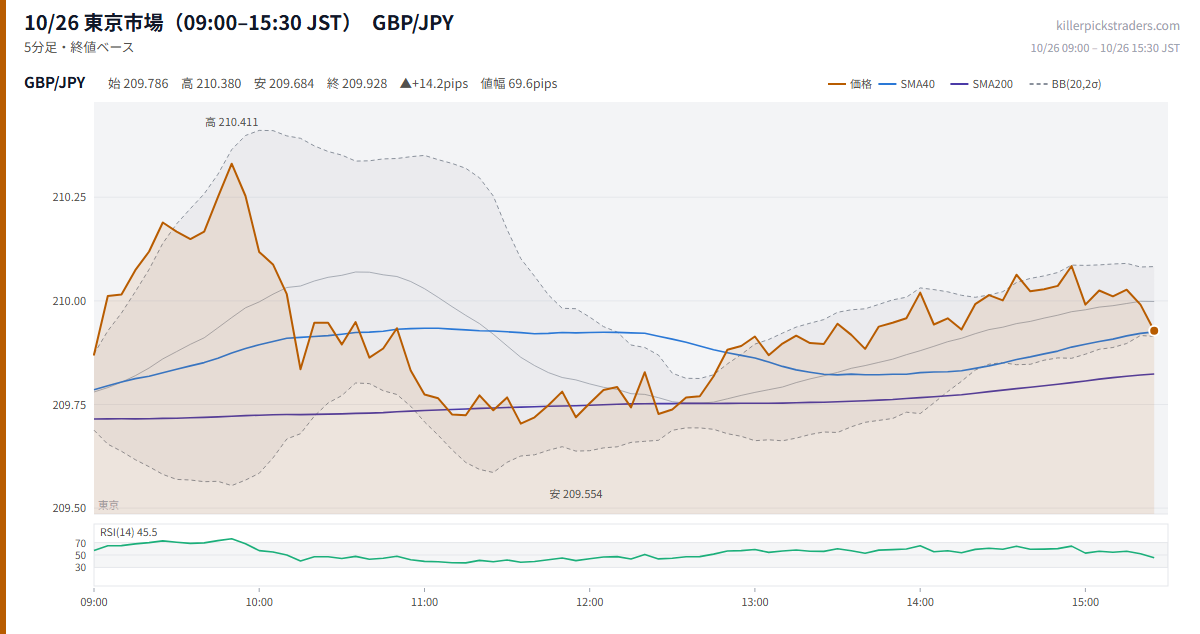Click the 210.25 price axis label
Screen dimensions: 1200x634
[69, 198]
